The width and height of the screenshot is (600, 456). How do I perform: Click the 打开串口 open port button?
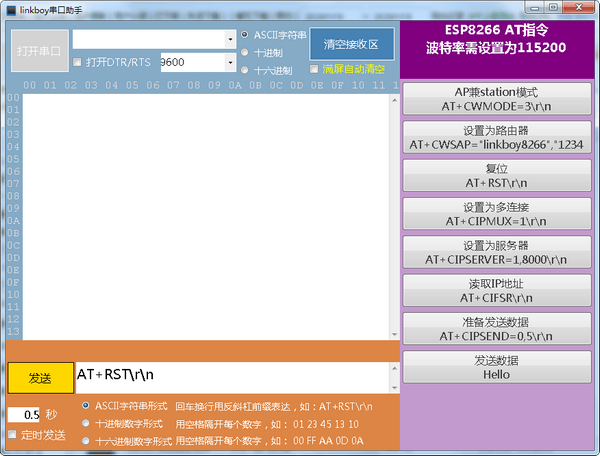coord(40,50)
